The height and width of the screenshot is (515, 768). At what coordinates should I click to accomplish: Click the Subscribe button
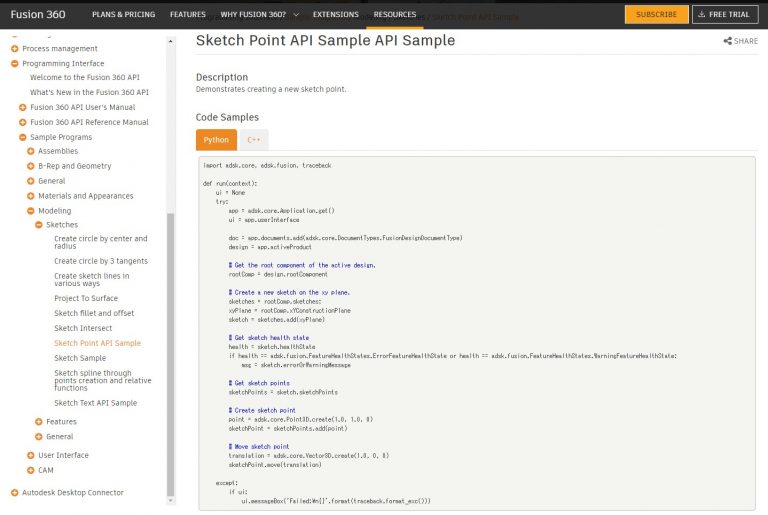click(656, 14)
